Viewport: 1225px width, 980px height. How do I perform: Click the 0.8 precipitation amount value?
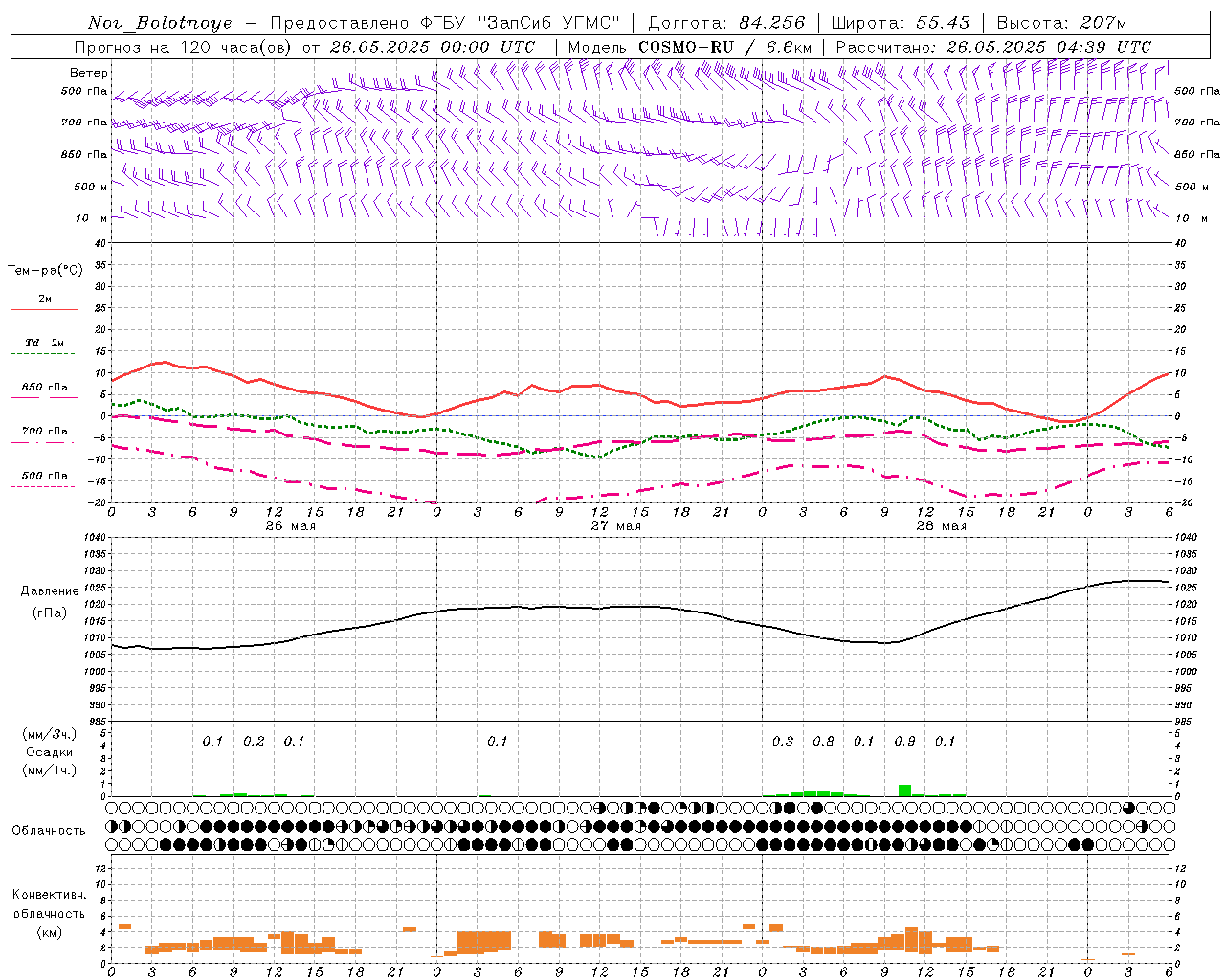(x=823, y=742)
